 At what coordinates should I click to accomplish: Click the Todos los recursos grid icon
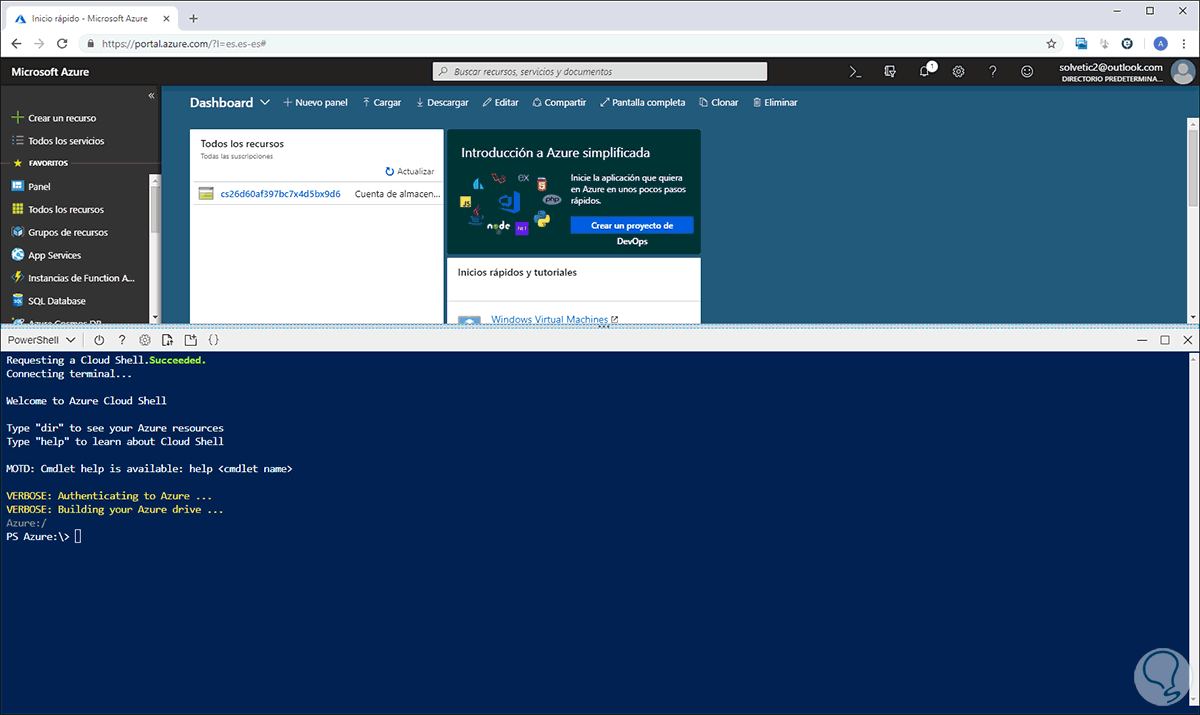[x=17, y=209]
